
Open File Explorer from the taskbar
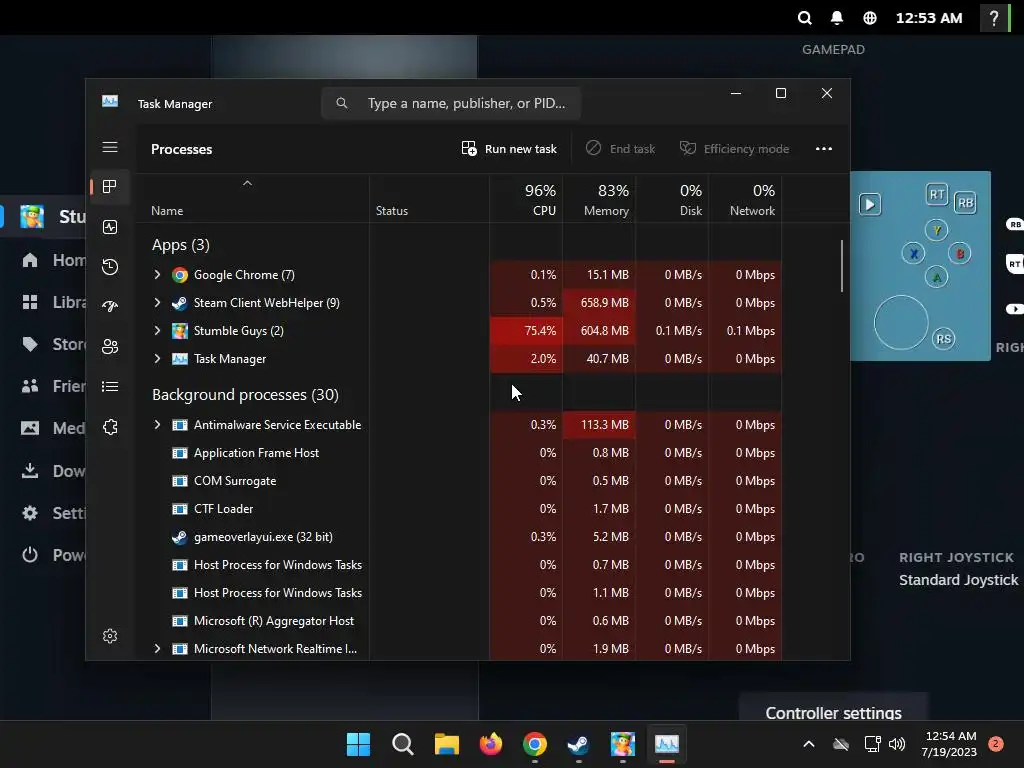[447, 744]
